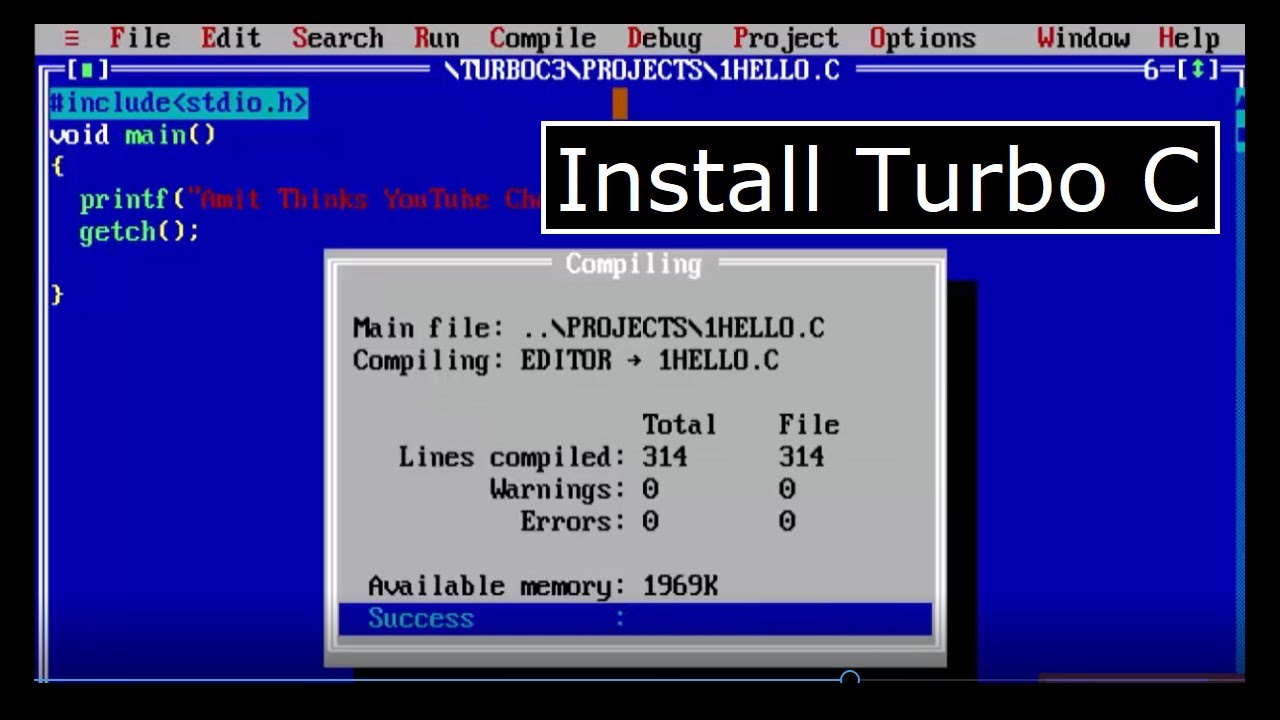
Task: Open the Run menu
Action: (x=436, y=39)
